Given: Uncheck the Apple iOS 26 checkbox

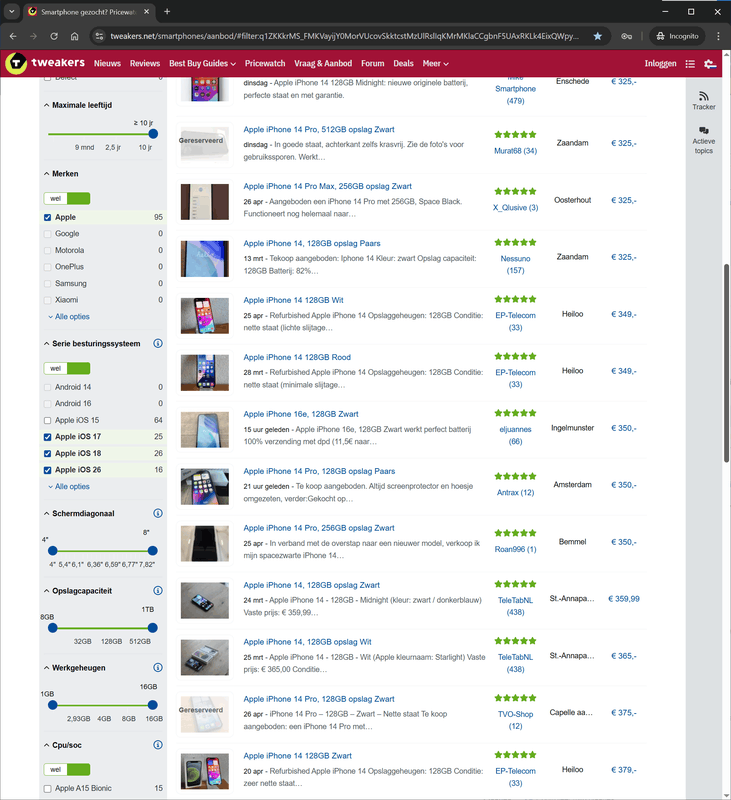Looking at the screenshot, I should tap(47, 470).
